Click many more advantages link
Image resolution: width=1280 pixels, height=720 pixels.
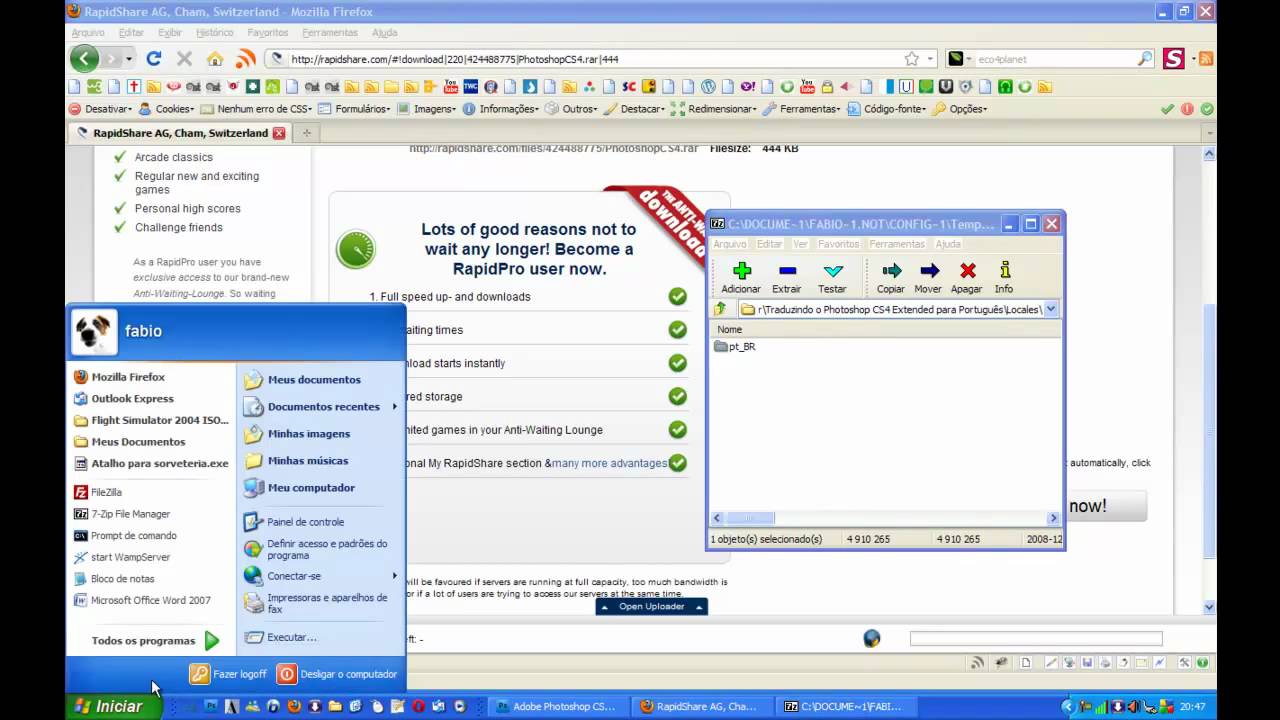coord(610,463)
